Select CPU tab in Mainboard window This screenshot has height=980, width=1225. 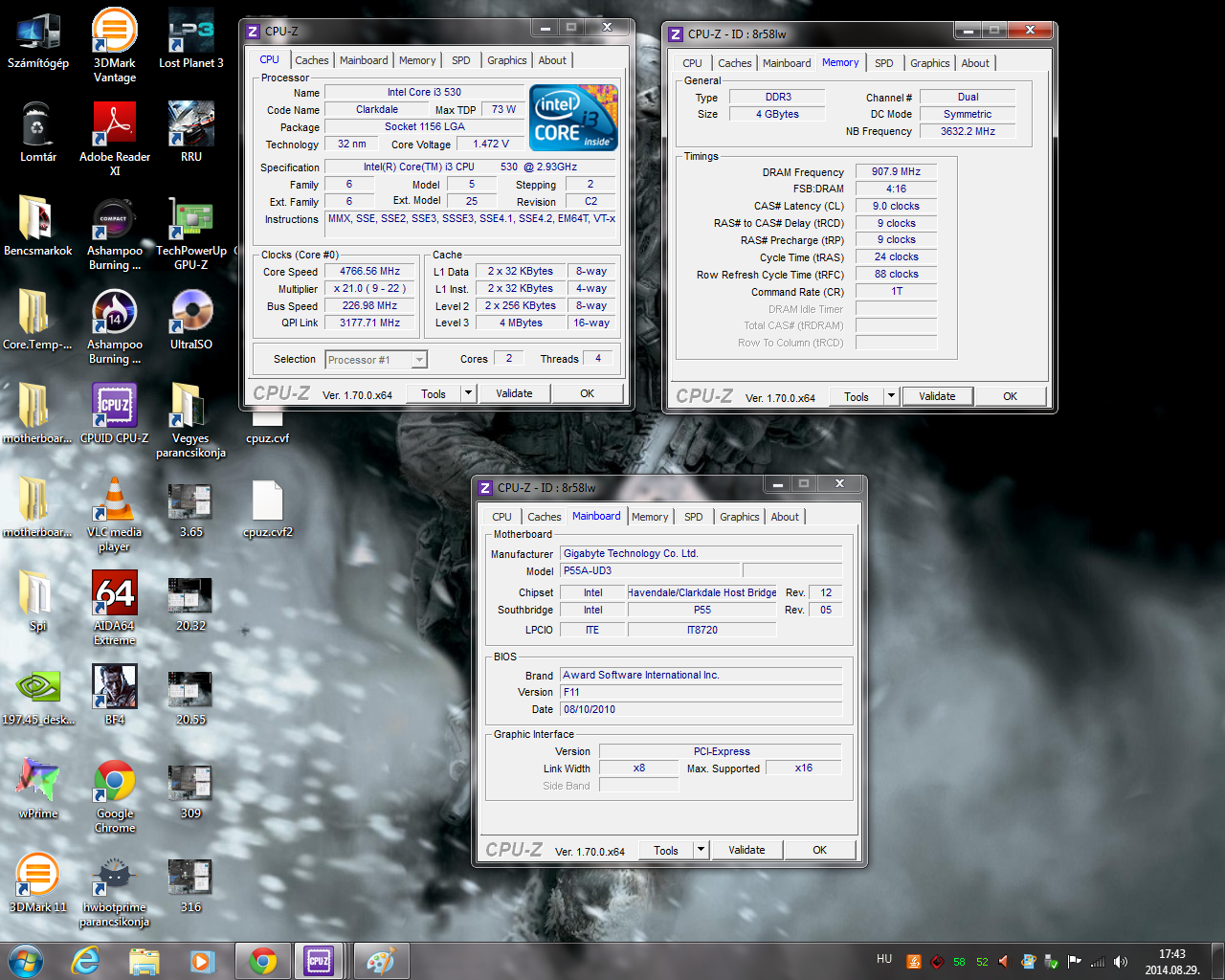(501, 517)
